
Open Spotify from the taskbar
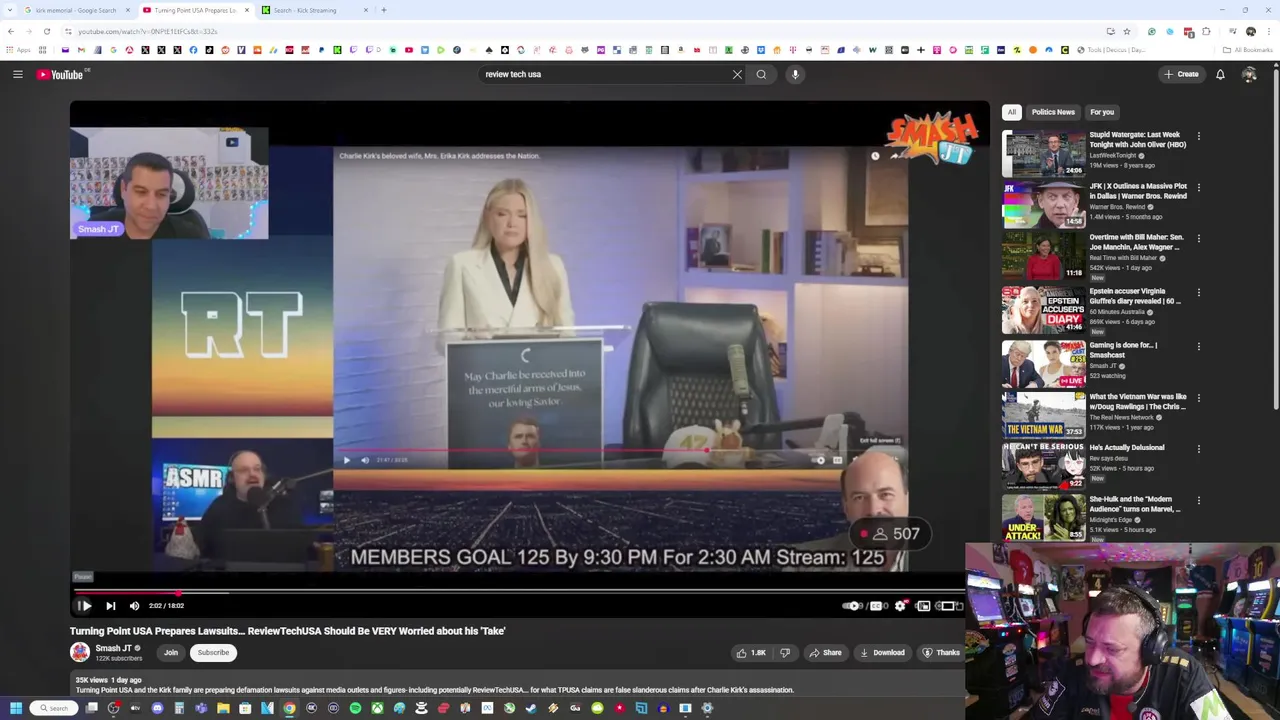pos(355,708)
